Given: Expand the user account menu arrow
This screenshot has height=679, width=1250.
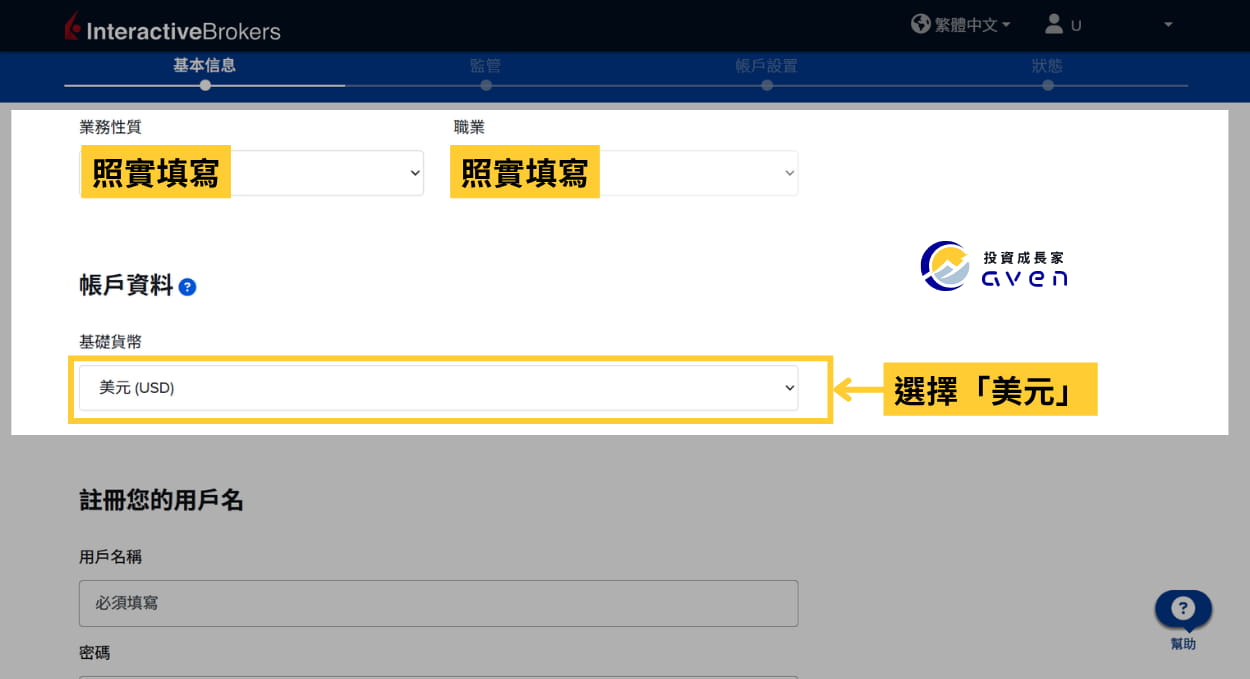Looking at the screenshot, I should coord(1168,24).
